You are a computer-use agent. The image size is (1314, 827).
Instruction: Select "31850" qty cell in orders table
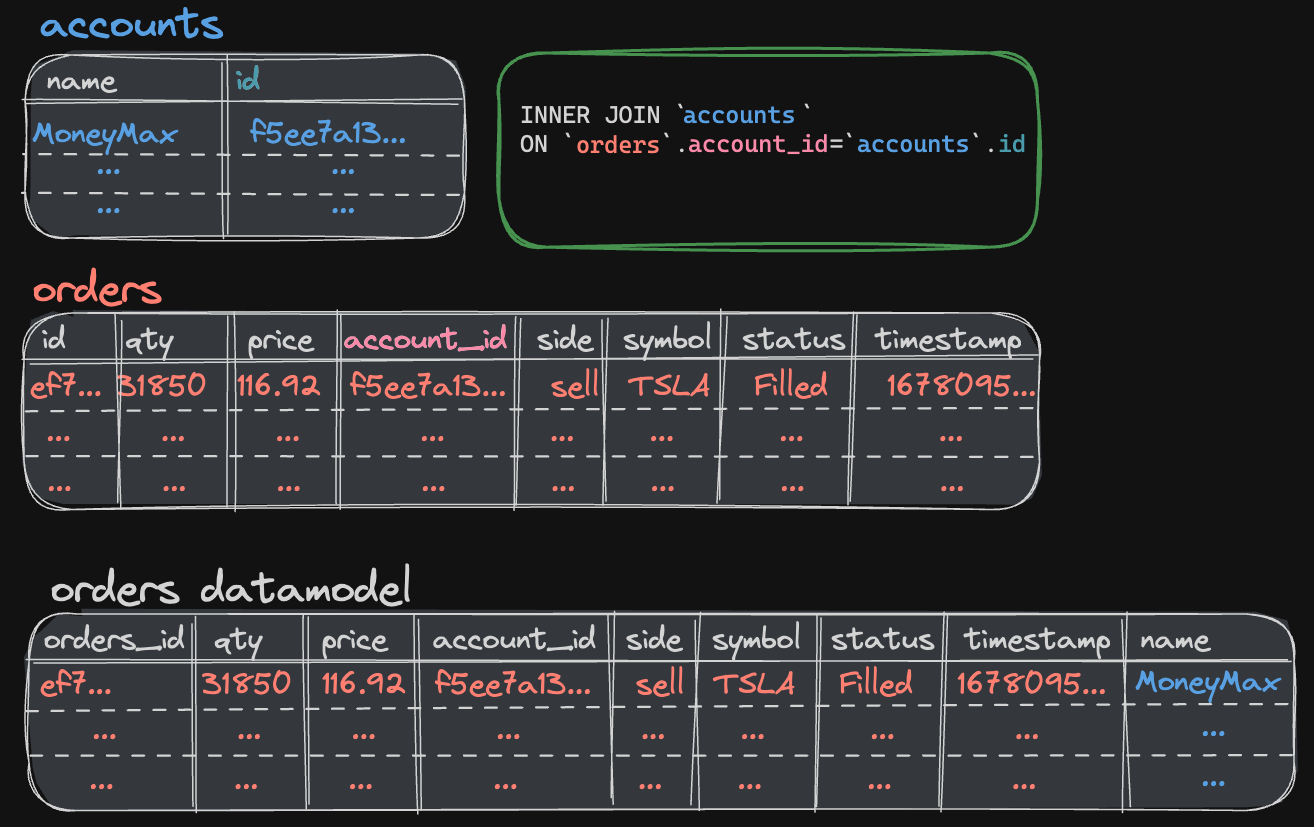(162, 386)
